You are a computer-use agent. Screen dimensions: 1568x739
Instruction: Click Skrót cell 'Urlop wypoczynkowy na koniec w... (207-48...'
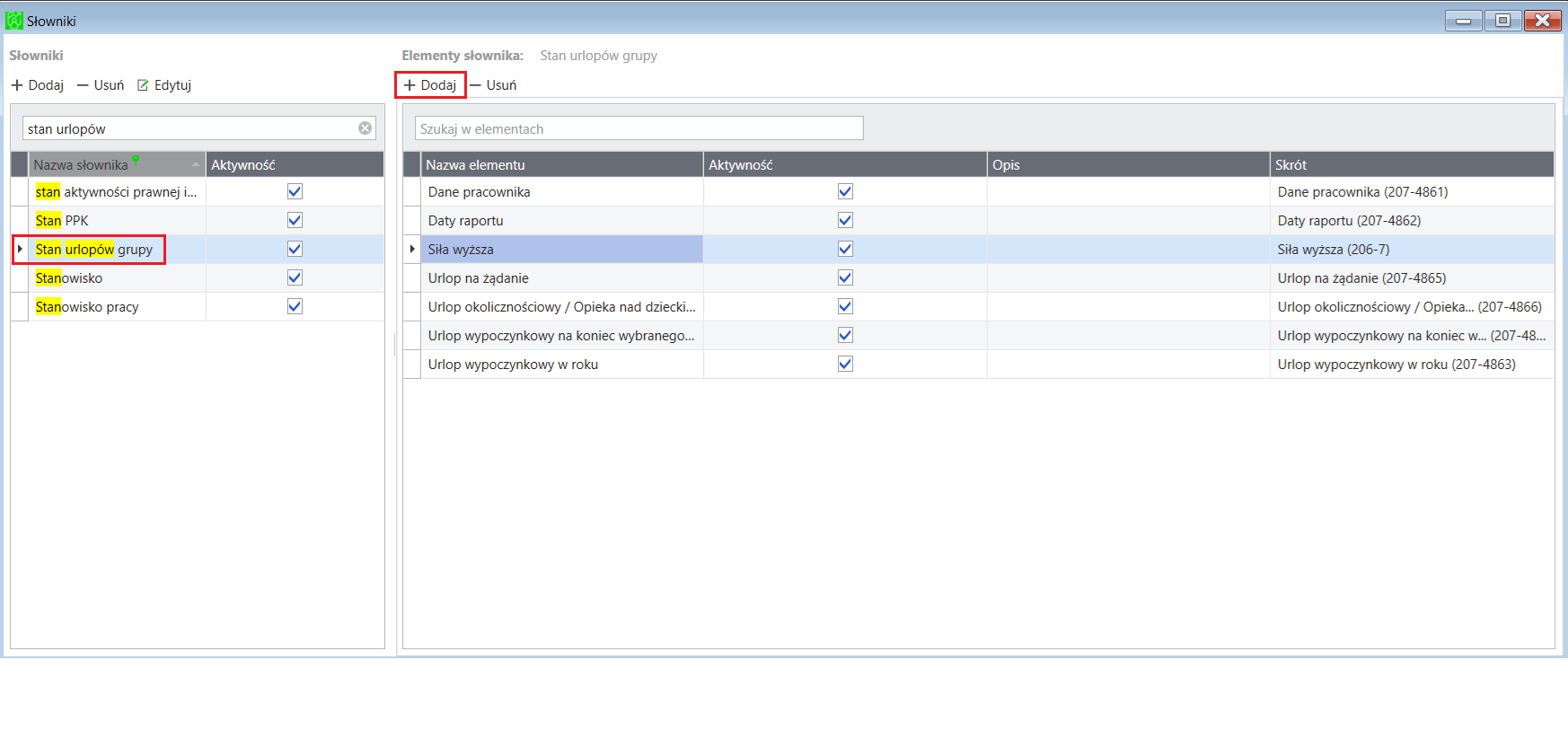tap(1411, 336)
